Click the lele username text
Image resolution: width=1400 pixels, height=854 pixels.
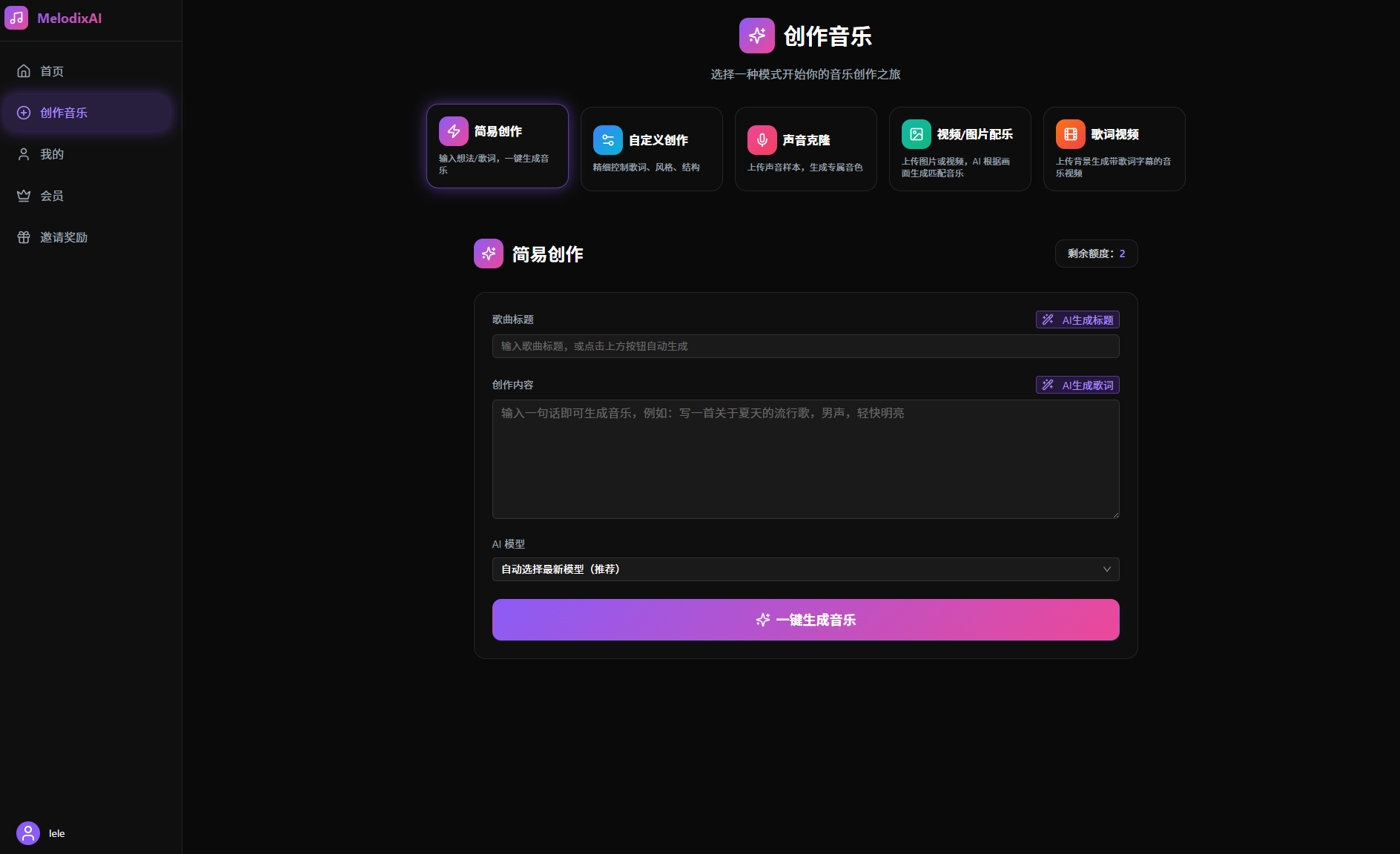click(57, 833)
